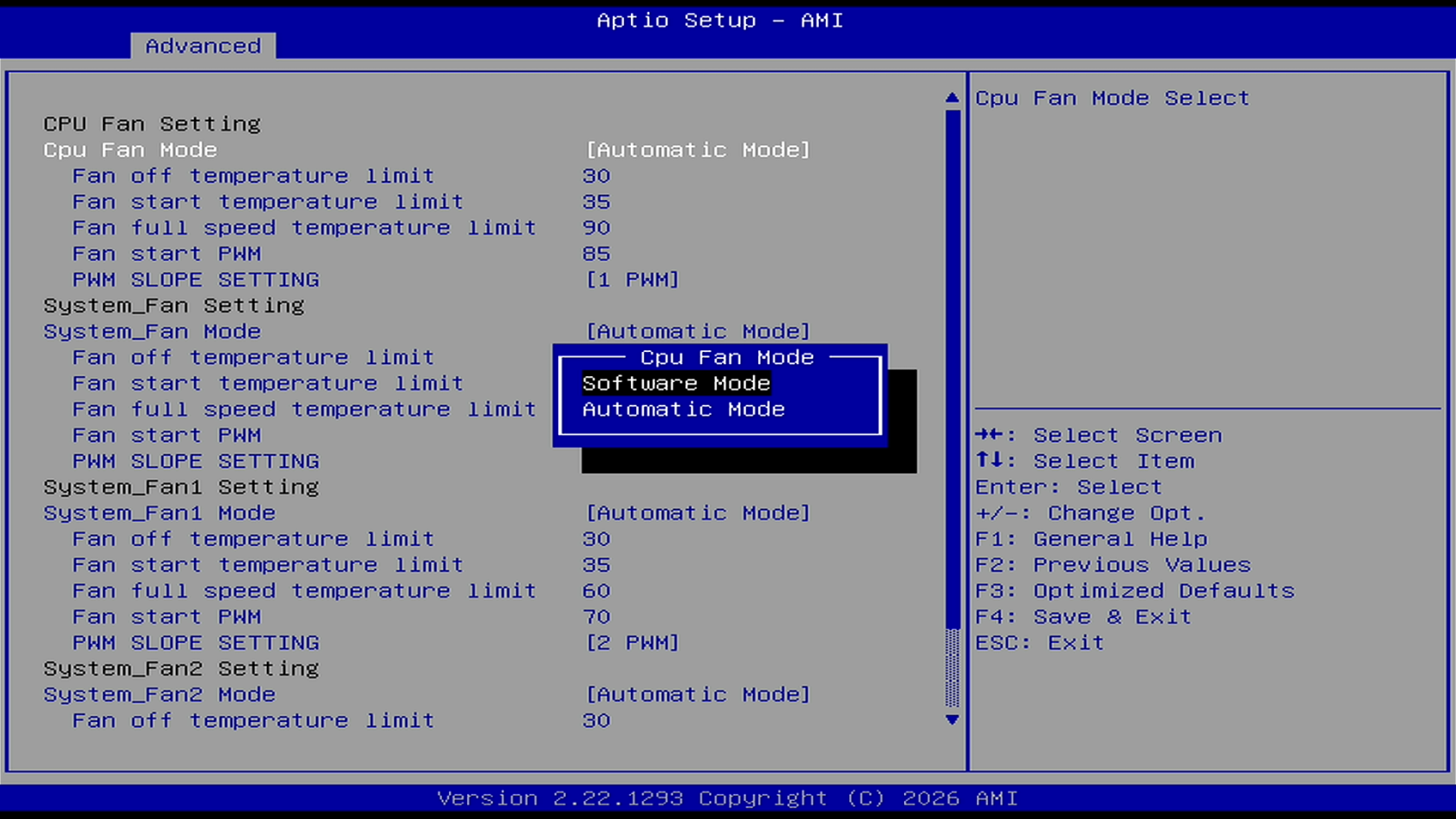Select System_Fan1 Mode label
This screenshot has height=819, width=1456.
point(159,513)
